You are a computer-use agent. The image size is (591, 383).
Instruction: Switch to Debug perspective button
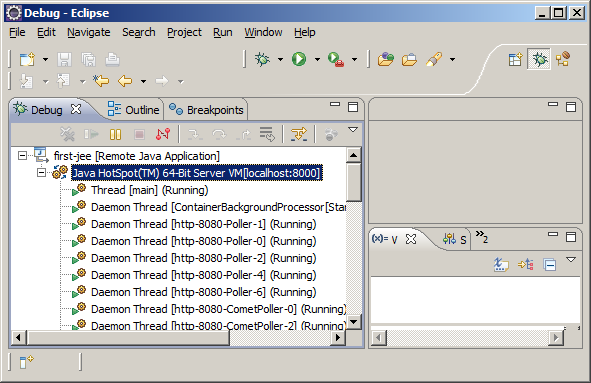539,59
